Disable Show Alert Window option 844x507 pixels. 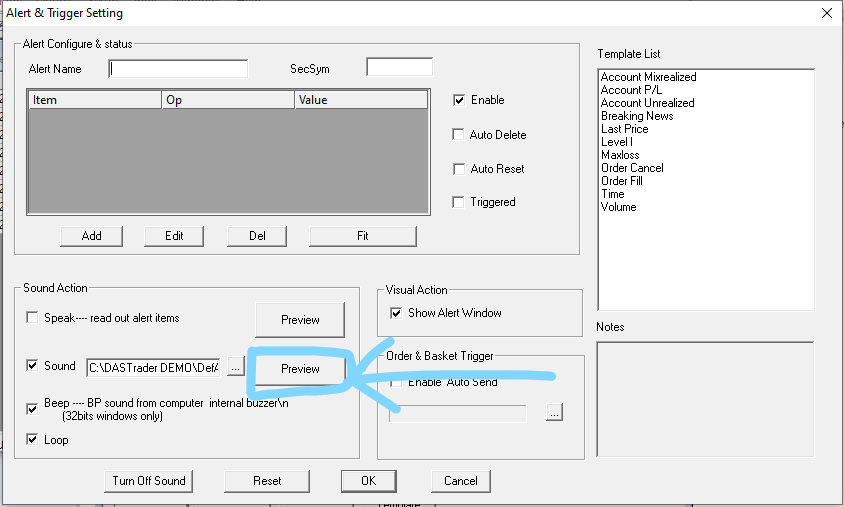[397, 313]
